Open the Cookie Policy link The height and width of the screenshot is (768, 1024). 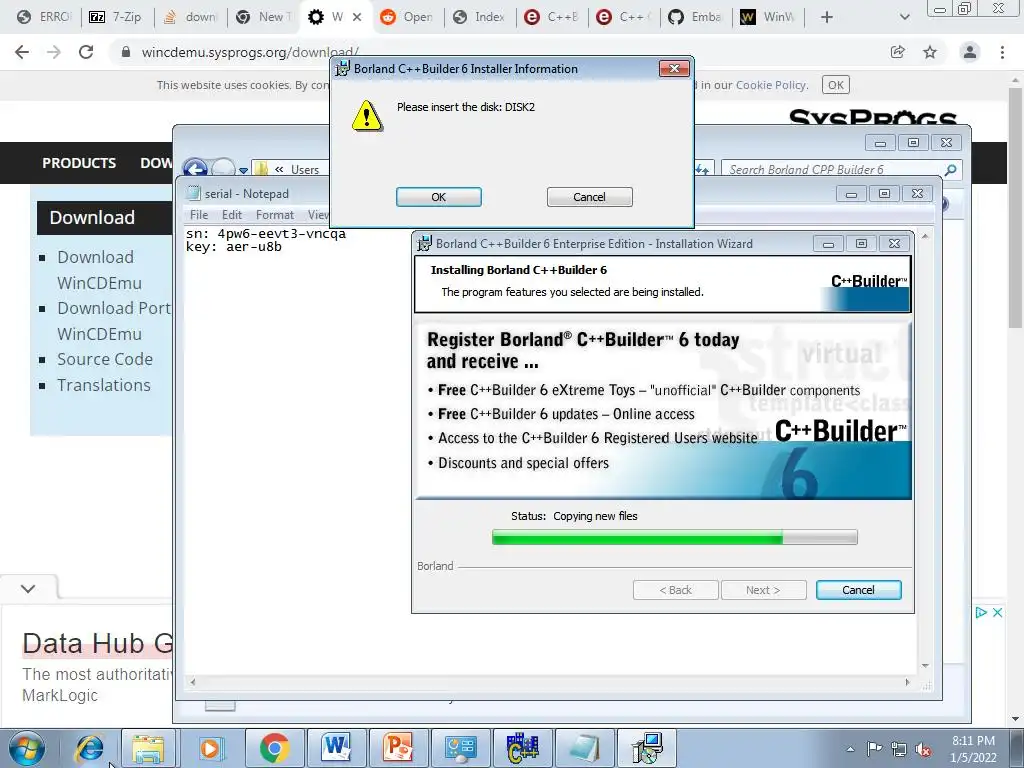(771, 85)
